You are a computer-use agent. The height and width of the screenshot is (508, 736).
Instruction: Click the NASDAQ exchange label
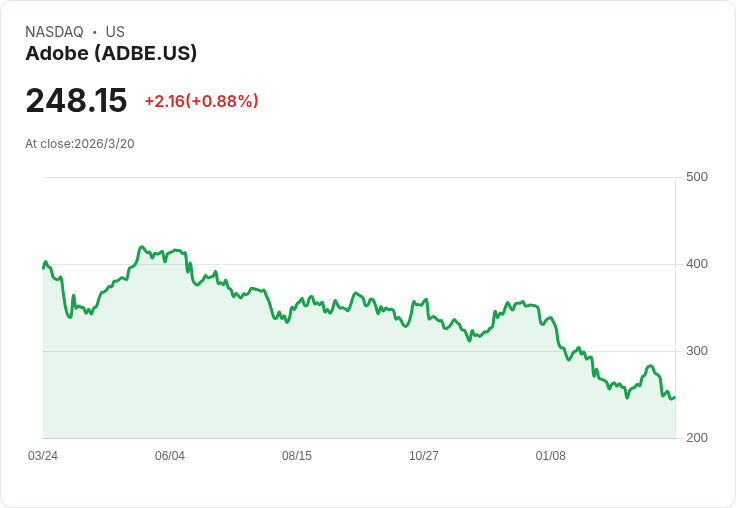pos(54,32)
